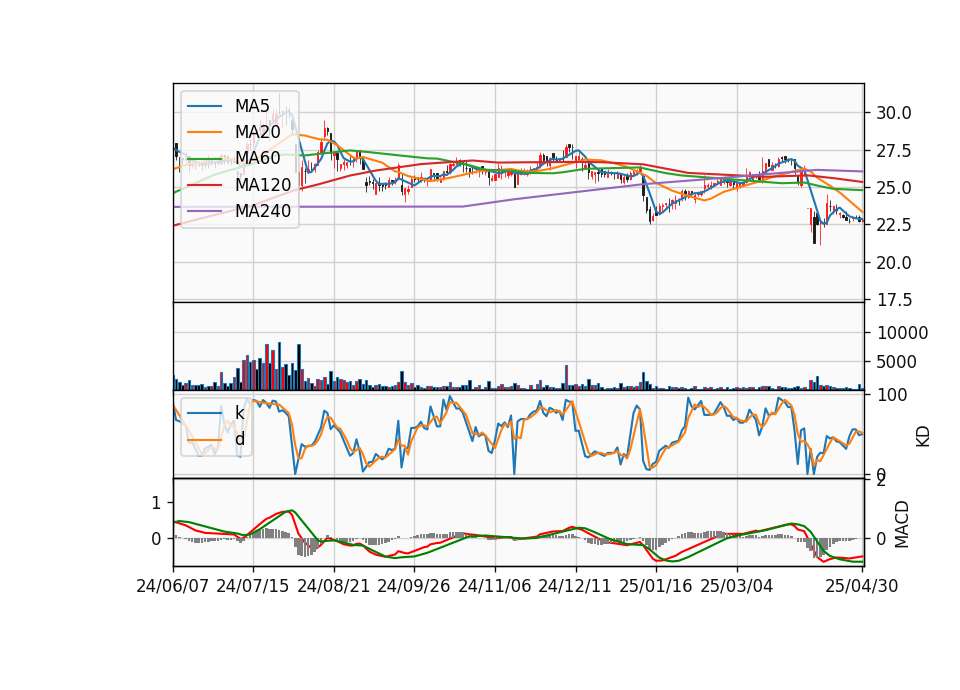Image resolution: width=960 pixels, height=690 pixels.
Task: Click the 22.5 price axis label
Action: coord(894,225)
